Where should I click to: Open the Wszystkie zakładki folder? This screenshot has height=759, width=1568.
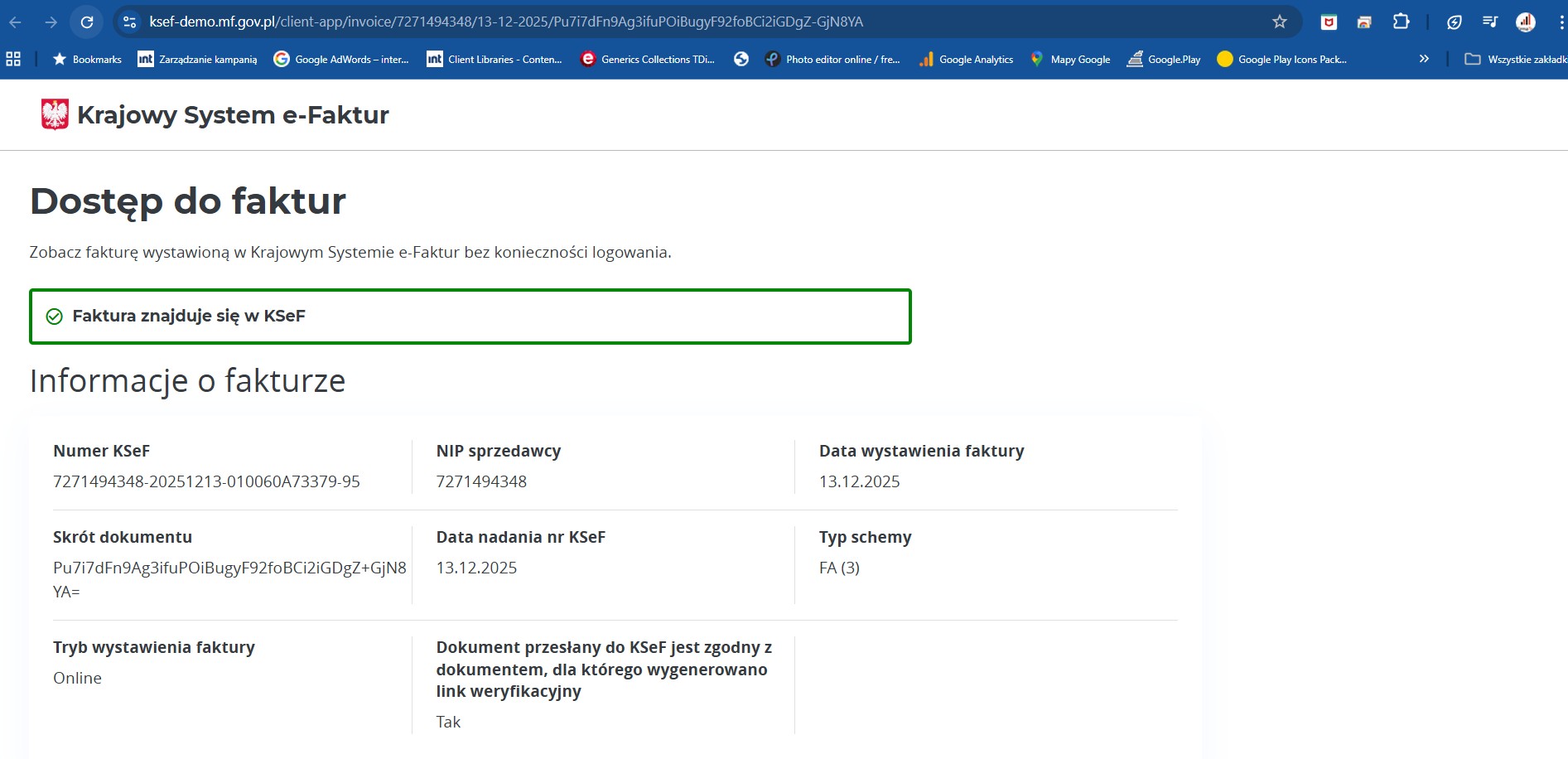pos(1515,59)
